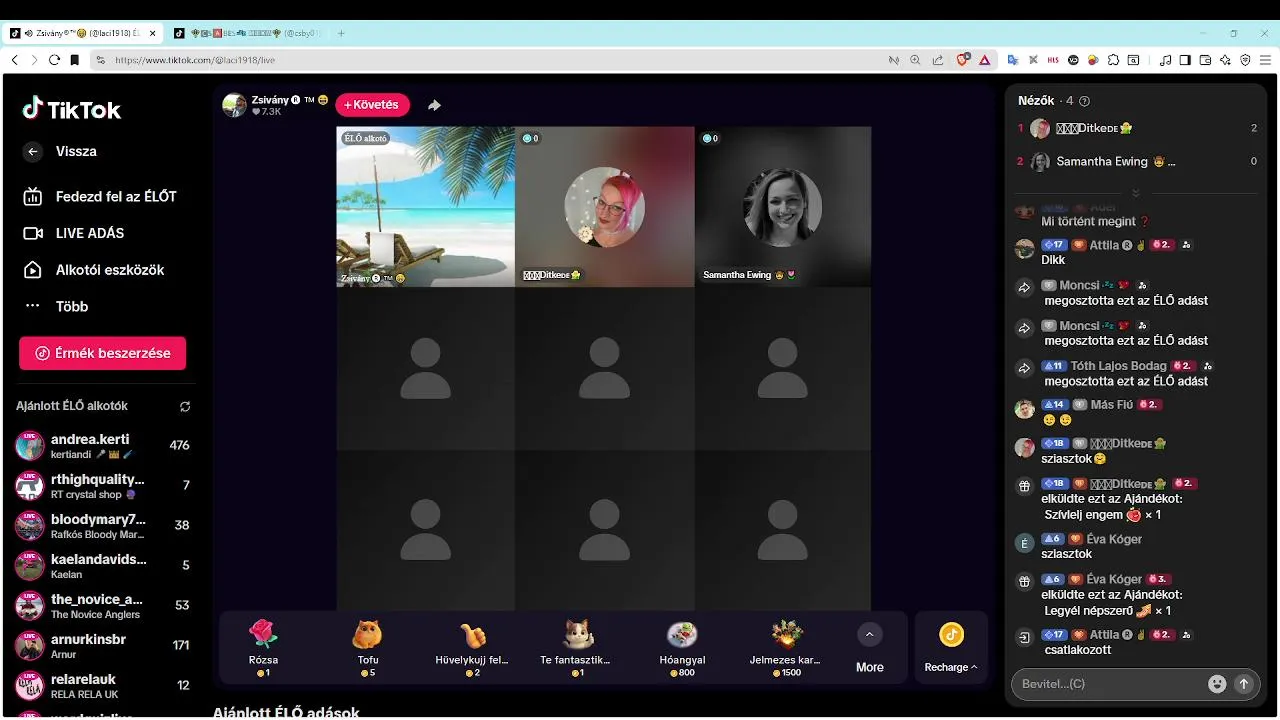Viewport: 1280px width, 720px height.
Task: Click Samantha Ewing guest avatar tile
Action: (x=783, y=207)
